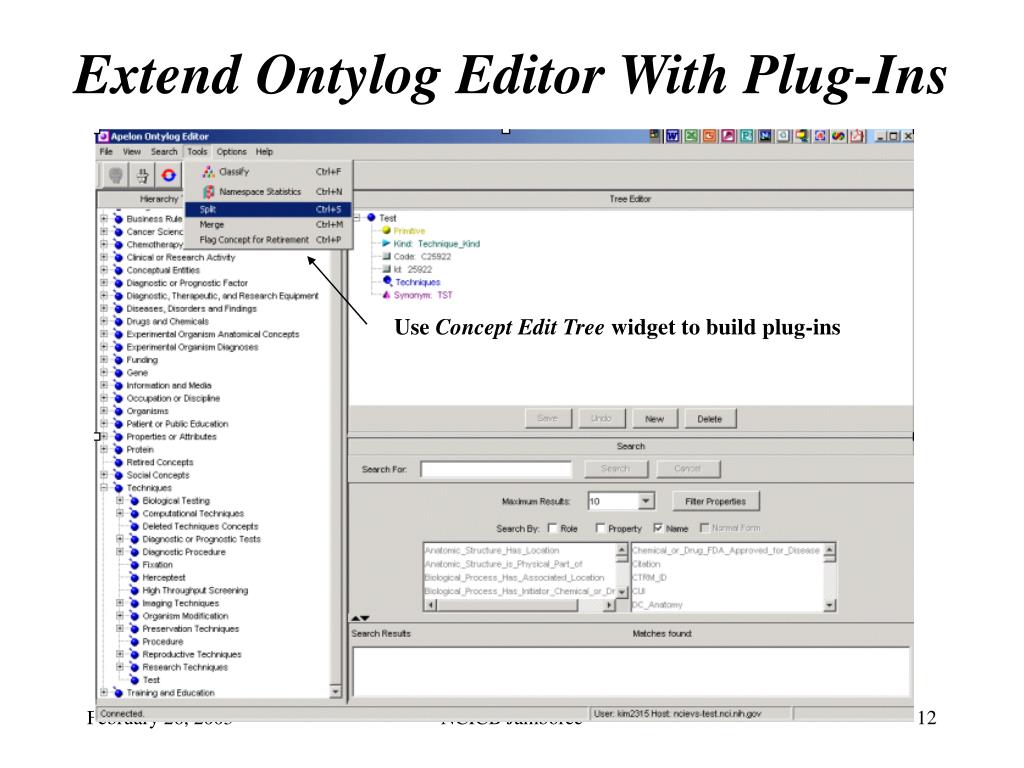
Task: Click the teal Publisher icon in the shortcut bar
Action: click(746, 136)
